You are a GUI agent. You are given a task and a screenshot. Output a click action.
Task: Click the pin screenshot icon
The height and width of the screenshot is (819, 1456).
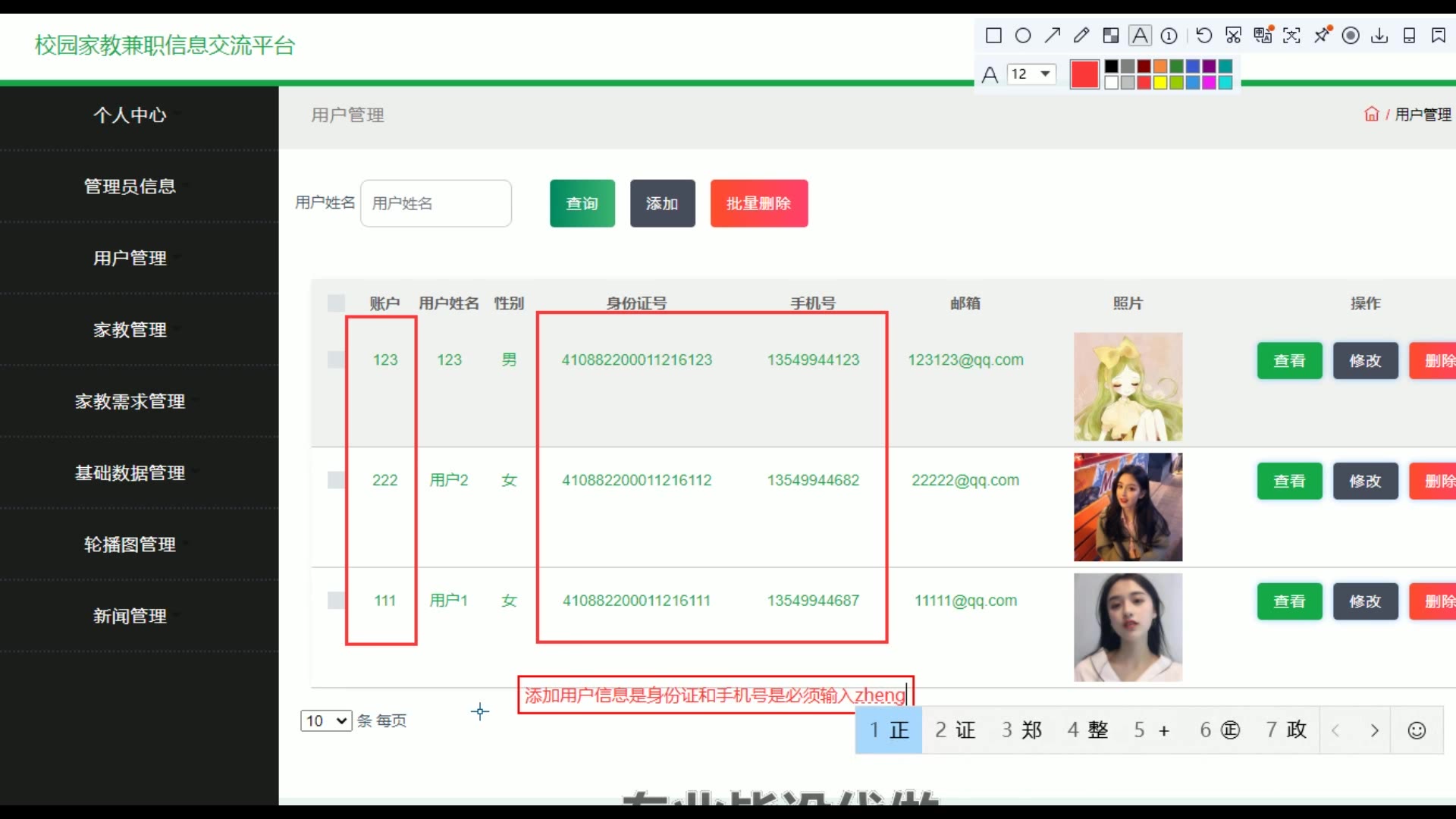click(1322, 36)
